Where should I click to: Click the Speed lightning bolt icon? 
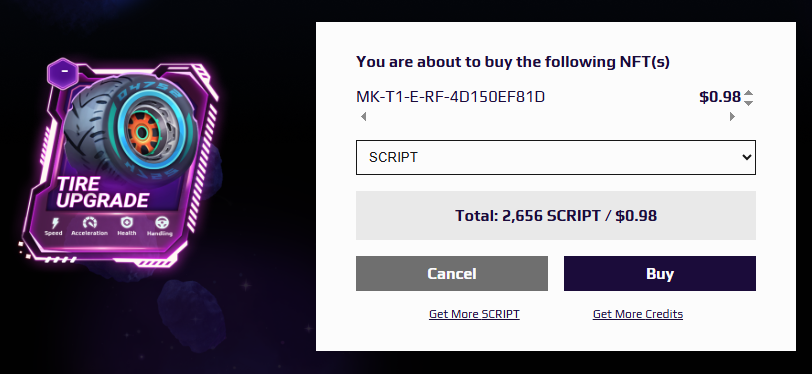click(x=54, y=223)
